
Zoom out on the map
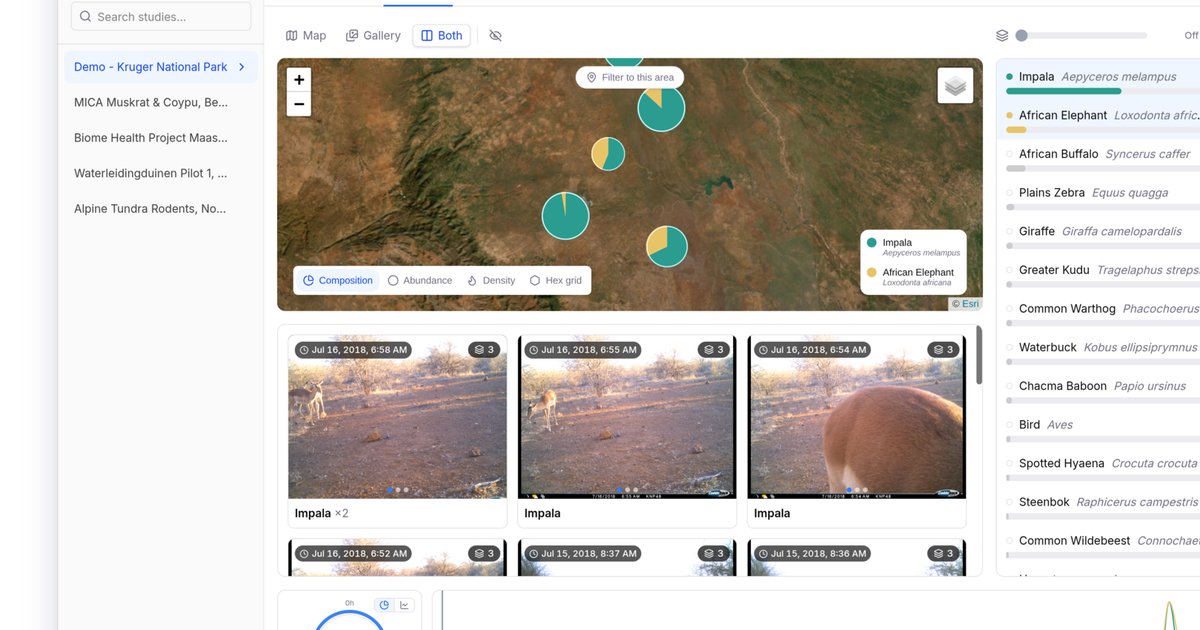[x=299, y=104]
